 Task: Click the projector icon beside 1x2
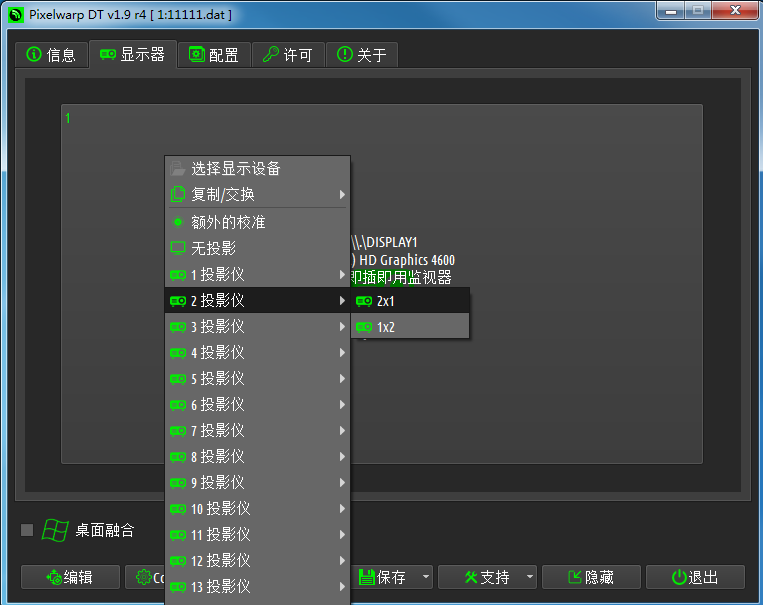[x=364, y=327]
